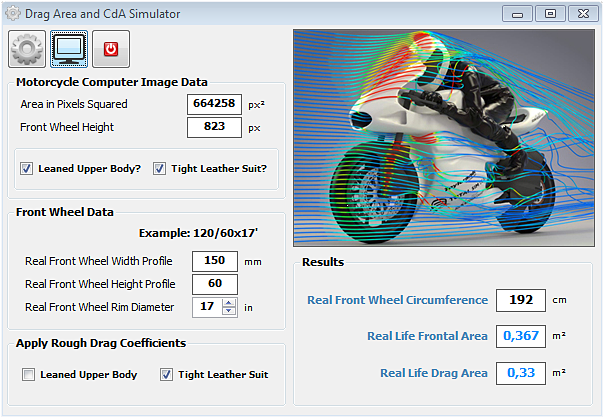This screenshot has width=604, height=418.
Task: Click the Example: 120/60x17' text
Action: pyautogui.click(x=198, y=233)
